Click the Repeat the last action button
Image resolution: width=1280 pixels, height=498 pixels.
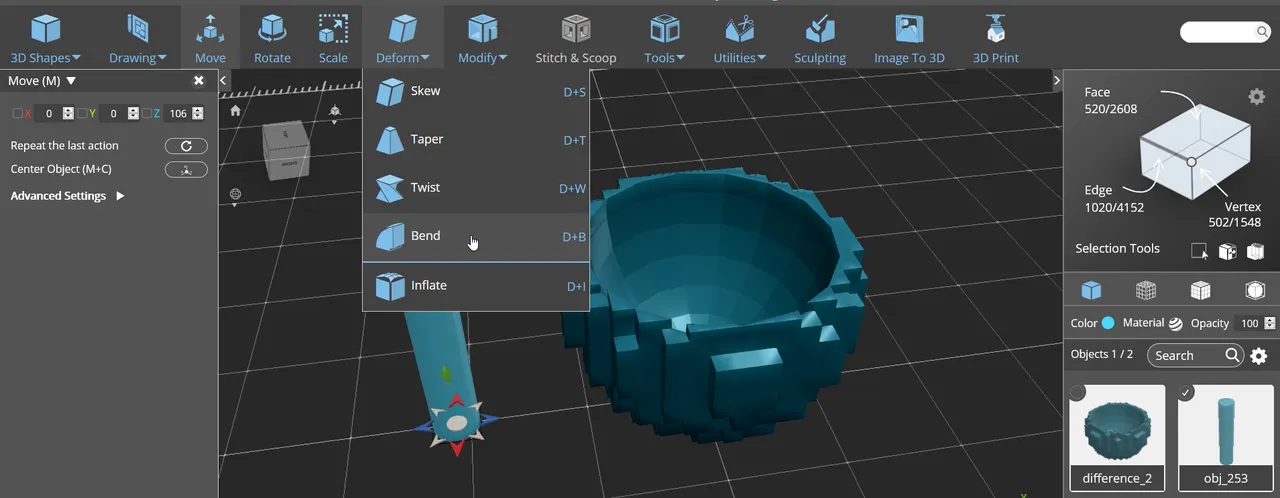(x=186, y=146)
